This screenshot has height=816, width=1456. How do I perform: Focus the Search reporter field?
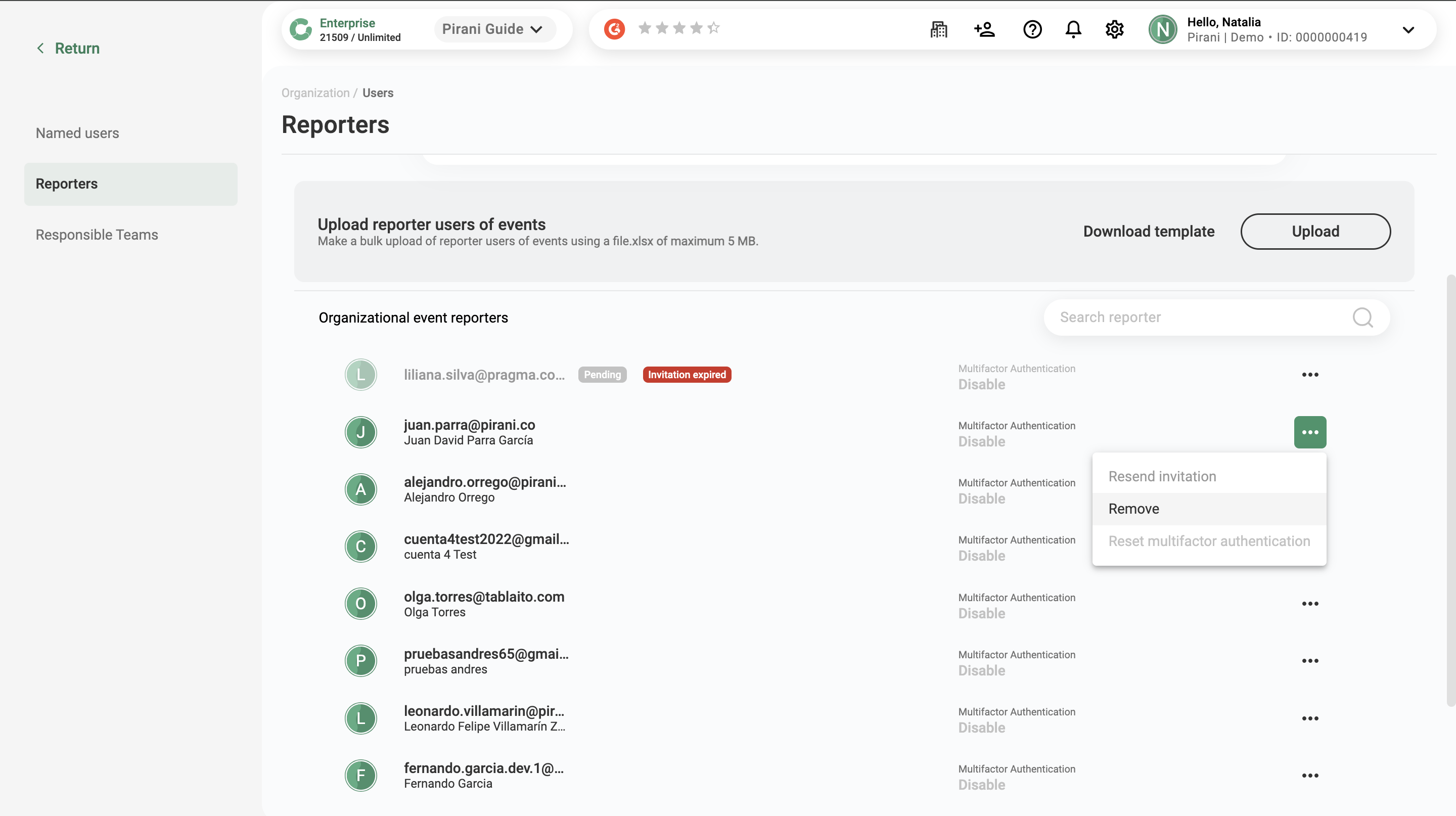(x=1216, y=318)
